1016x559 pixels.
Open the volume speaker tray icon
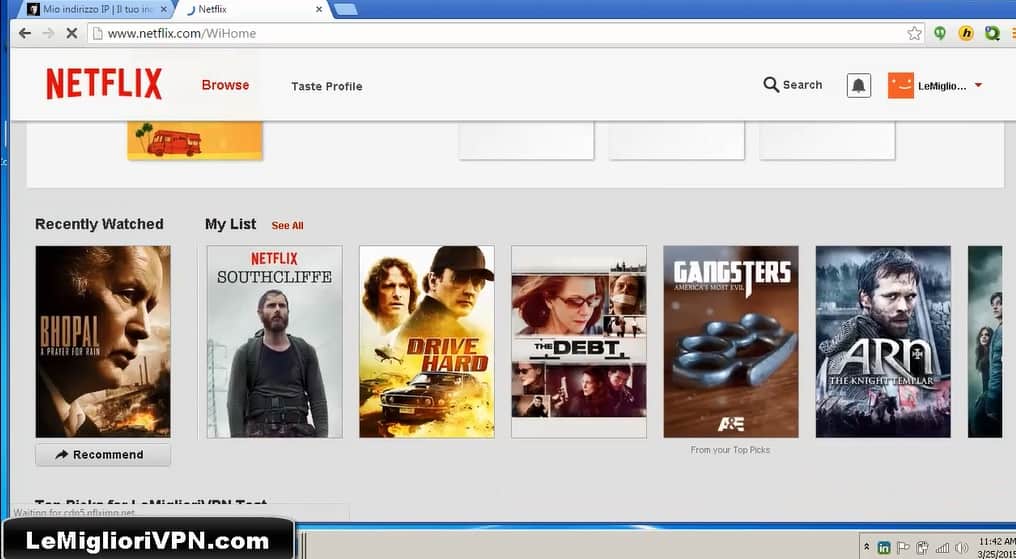click(962, 548)
